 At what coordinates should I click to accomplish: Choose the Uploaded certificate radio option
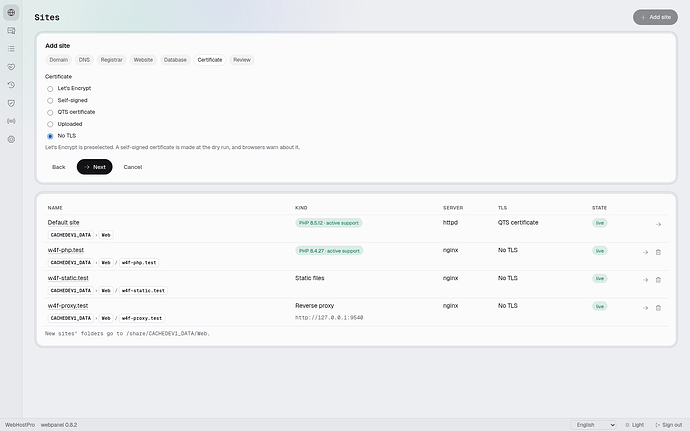click(x=50, y=124)
